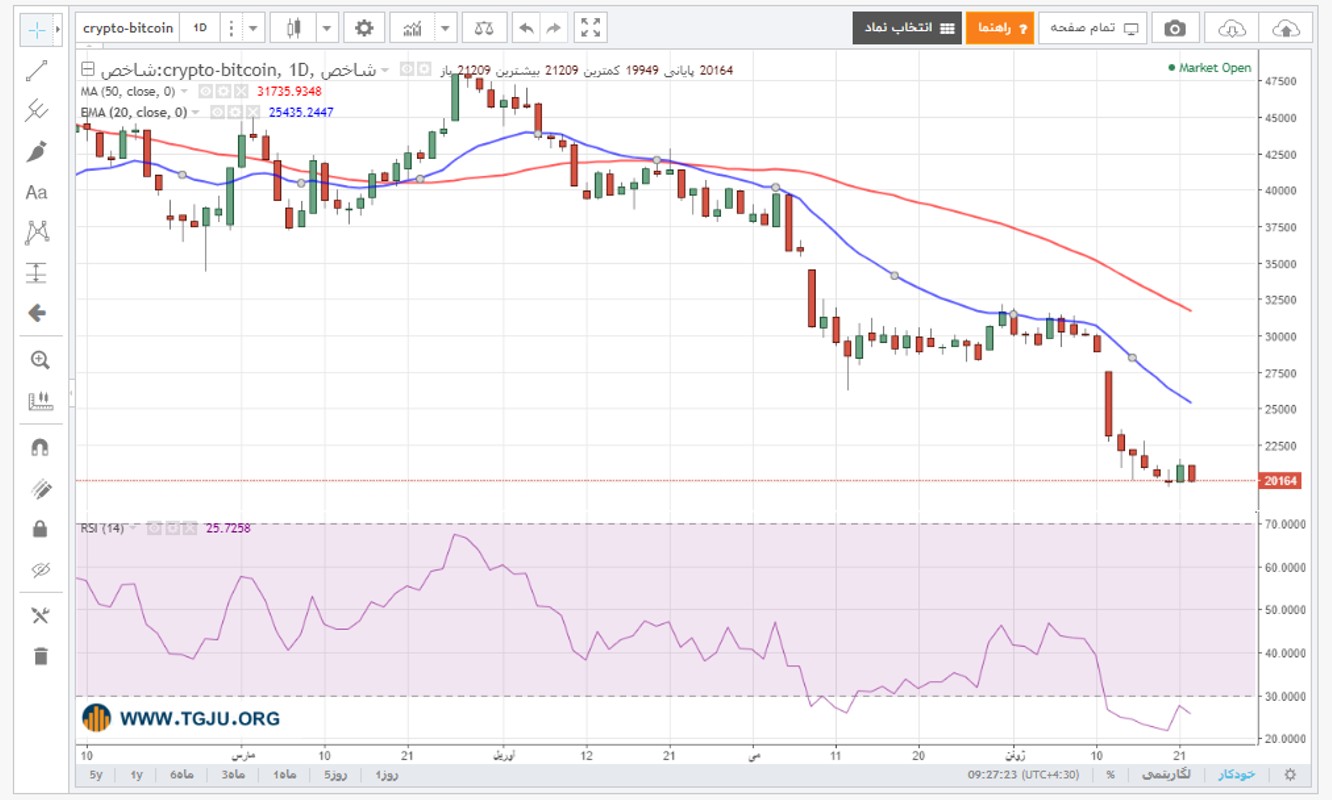Toggle magnet mode snapping
Image resolution: width=1332 pixels, height=800 pixels.
point(40,448)
